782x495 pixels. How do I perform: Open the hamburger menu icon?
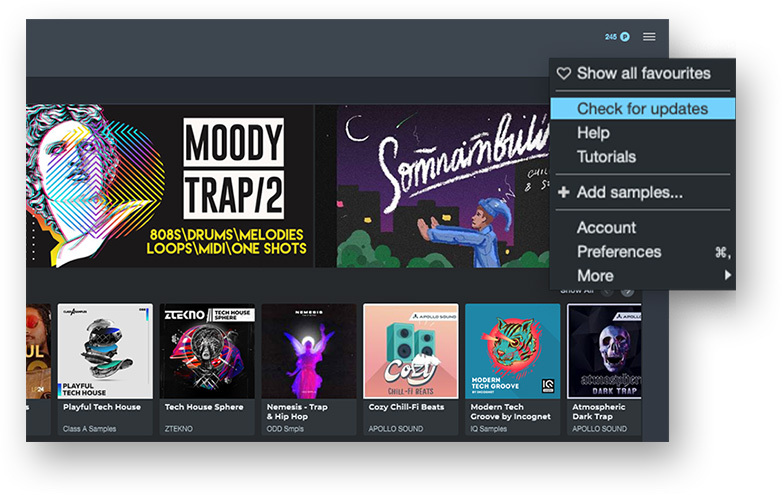coord(649,37)
